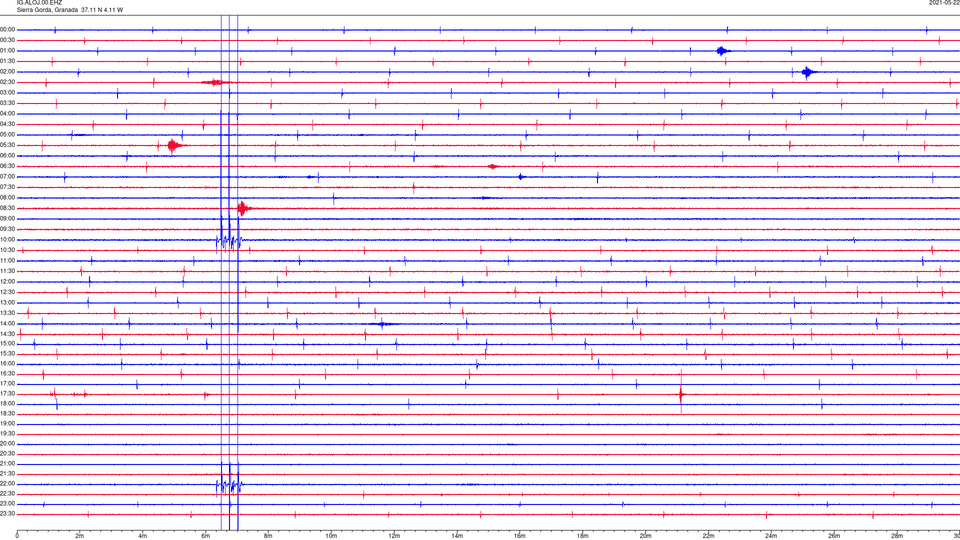
Task: Select the 04:00 trace time label
Action: (x=8, y=114)
